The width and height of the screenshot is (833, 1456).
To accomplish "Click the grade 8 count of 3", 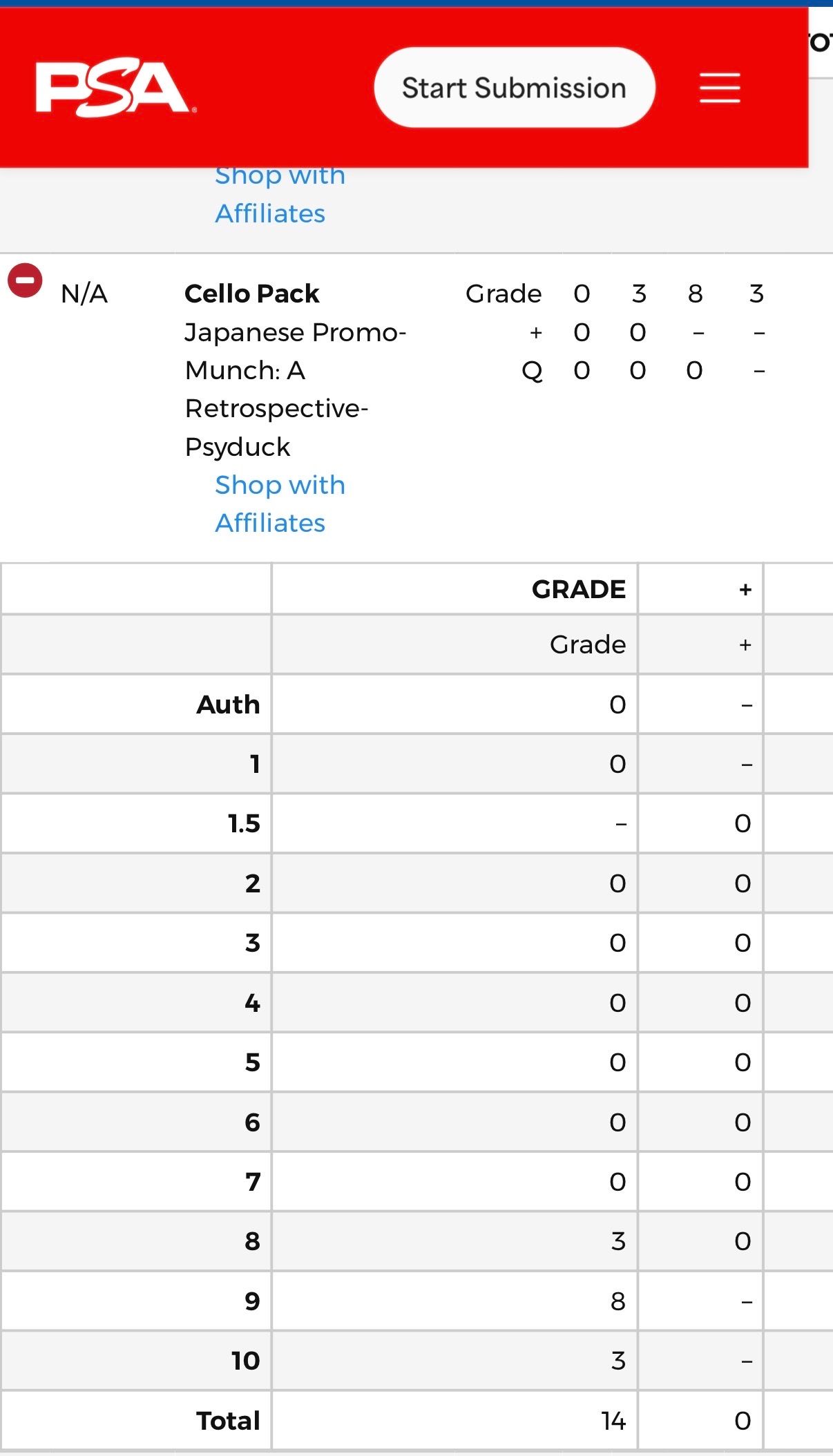I will pos(618,1241).
